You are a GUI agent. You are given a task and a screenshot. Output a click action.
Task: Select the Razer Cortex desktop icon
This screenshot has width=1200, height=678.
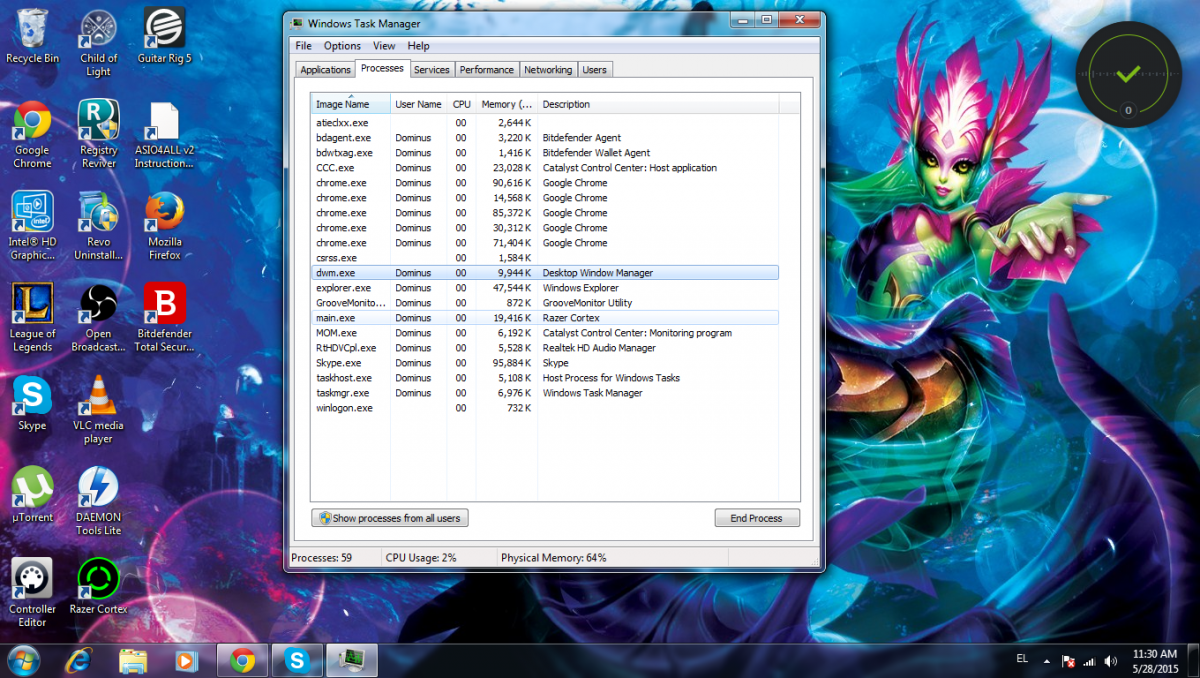pyautogui.click(x=98, y=587)
